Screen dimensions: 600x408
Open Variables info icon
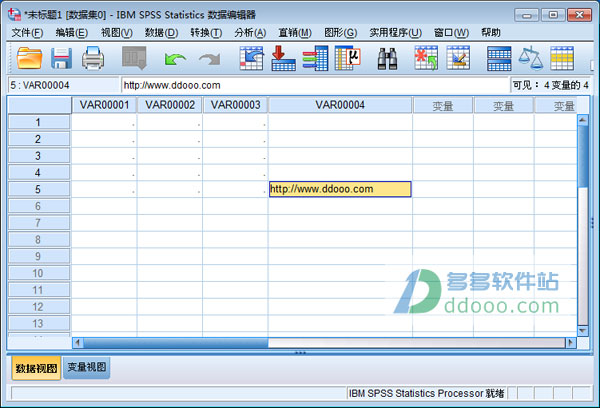(x=315, y=58)
